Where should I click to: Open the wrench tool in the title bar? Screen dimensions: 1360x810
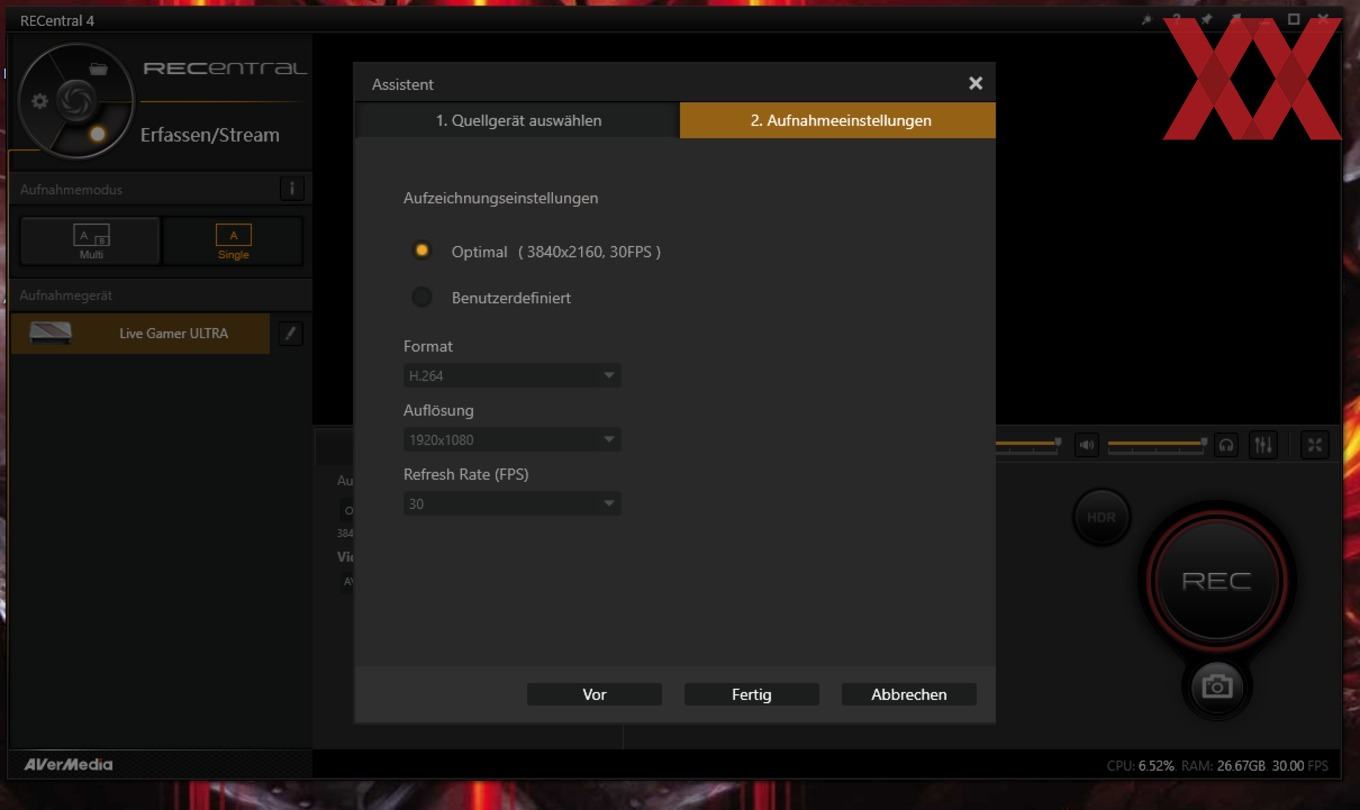point(1146,19)
